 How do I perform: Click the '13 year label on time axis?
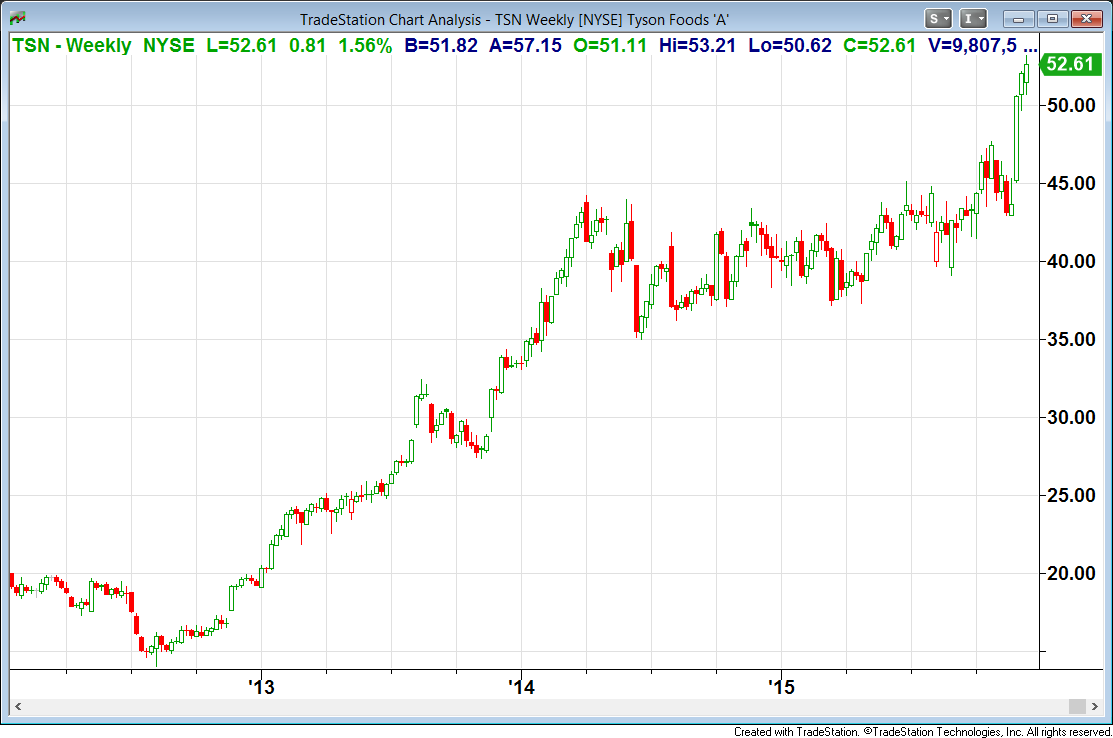click(261, 687)
